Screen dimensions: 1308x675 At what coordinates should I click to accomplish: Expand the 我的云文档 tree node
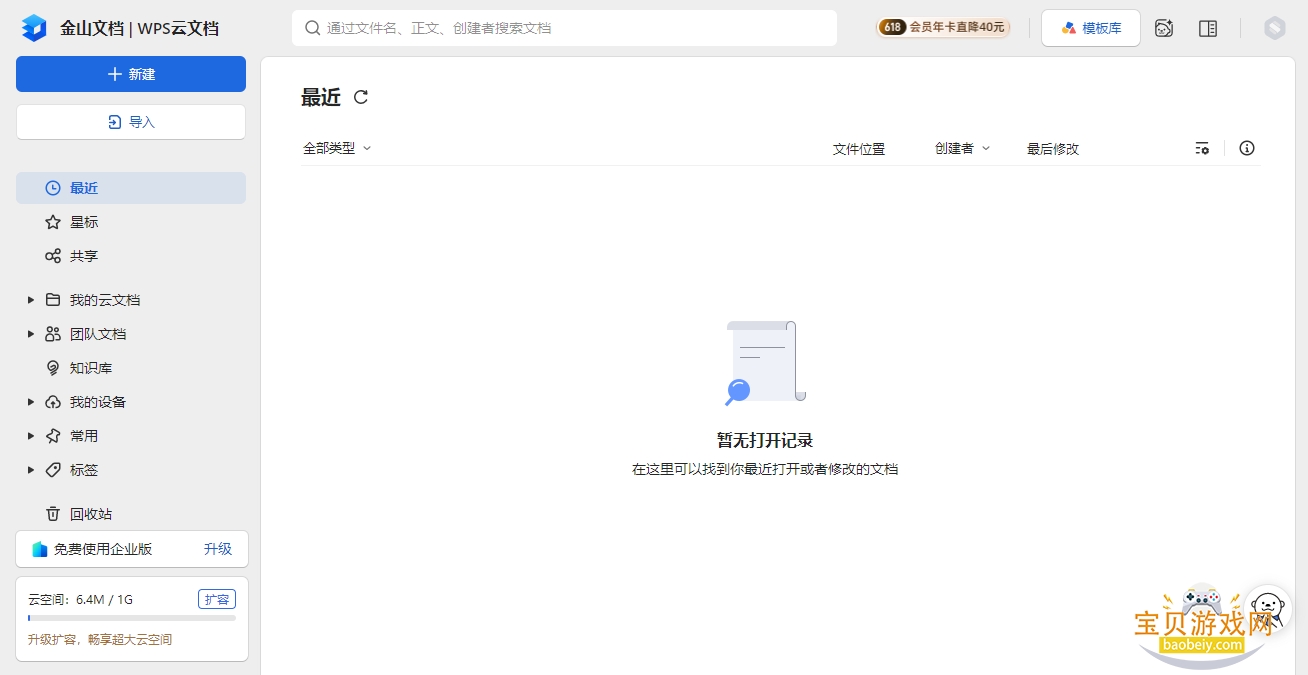point(31,300)
